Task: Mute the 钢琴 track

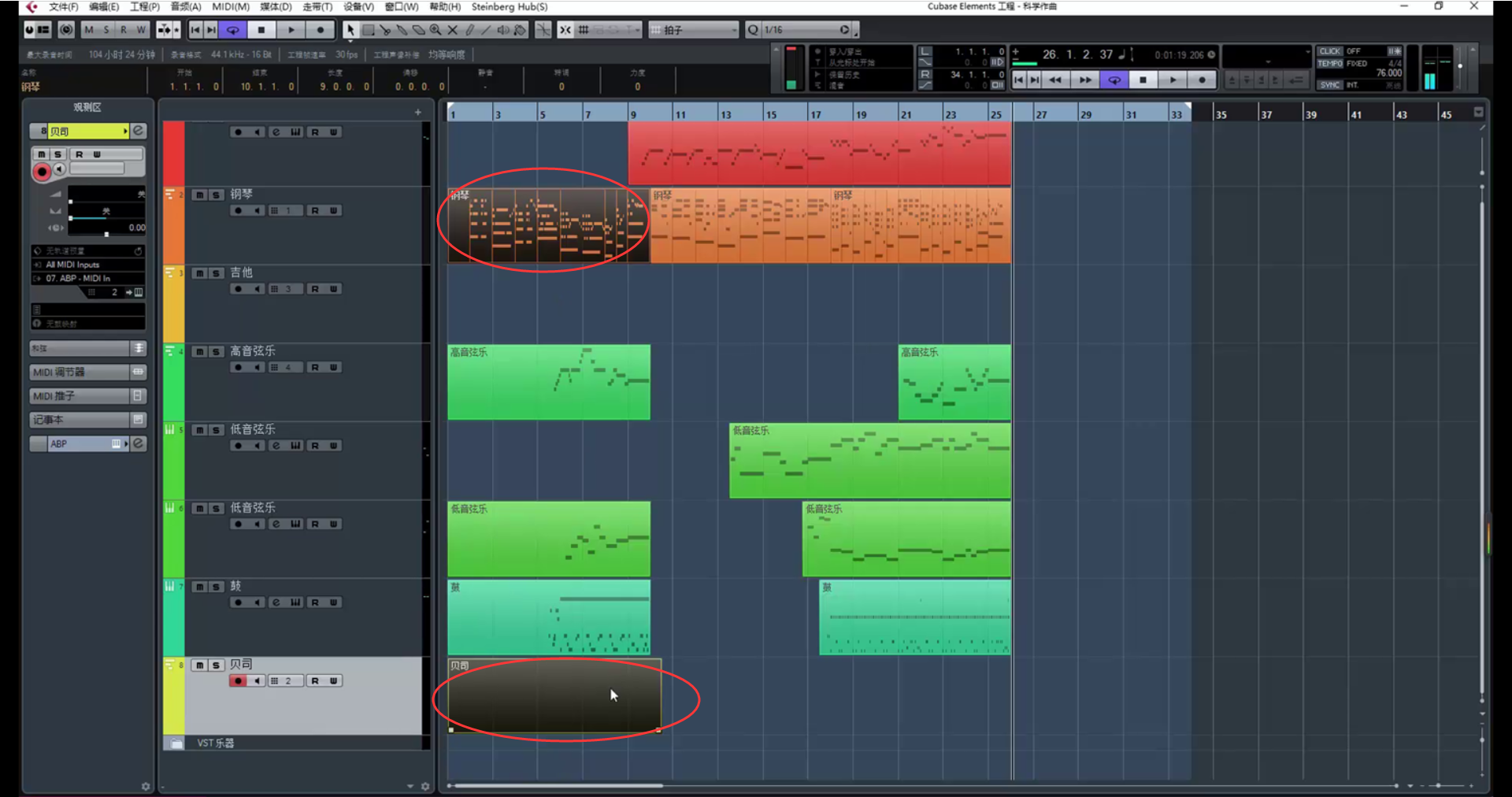Action: 200,195
